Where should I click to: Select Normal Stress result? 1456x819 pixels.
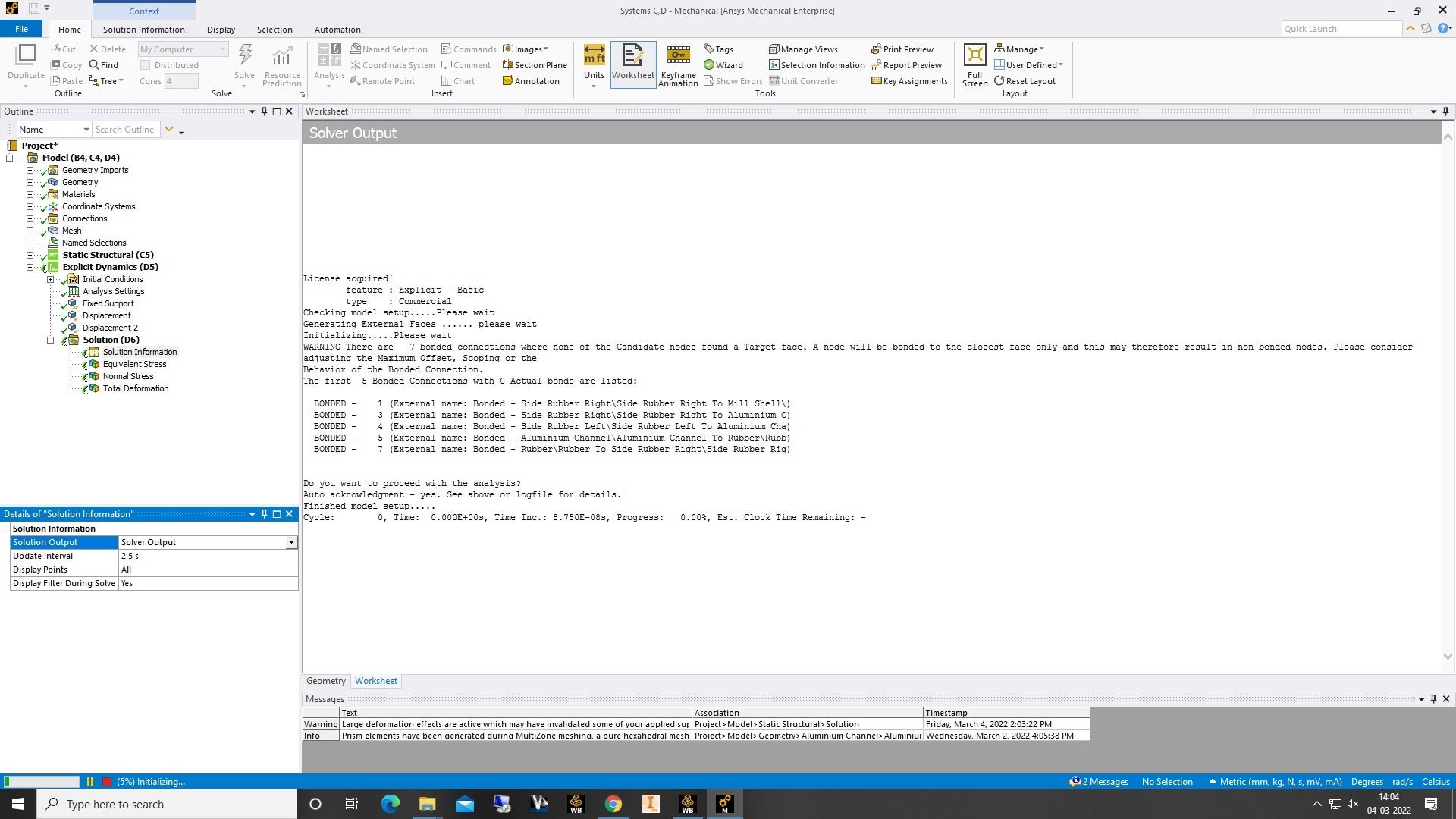point(128,376)
